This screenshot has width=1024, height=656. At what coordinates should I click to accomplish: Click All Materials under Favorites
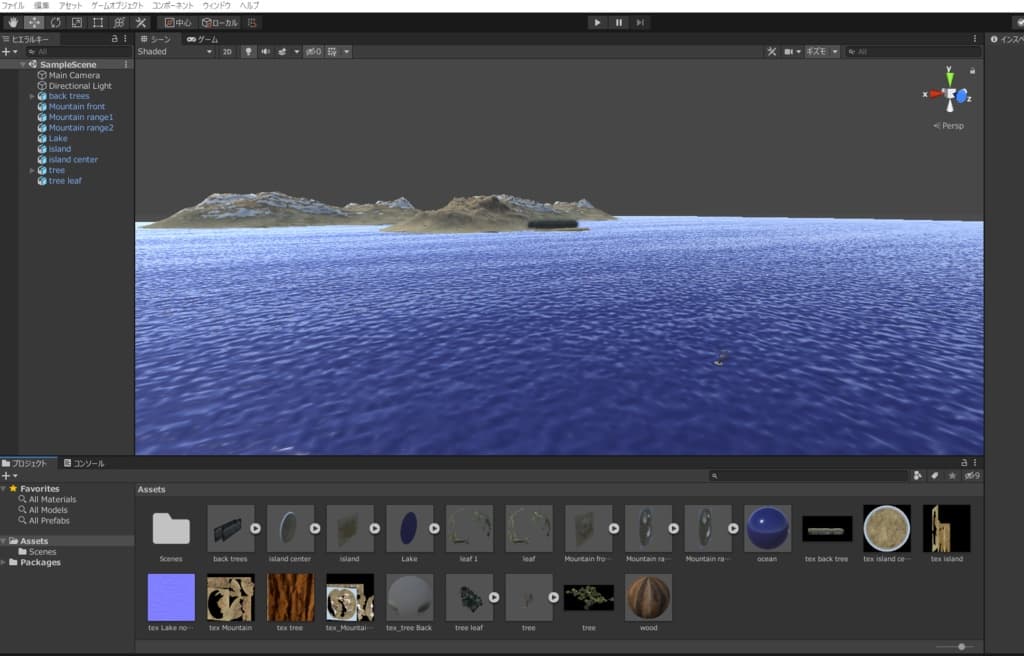tap(52, 499)
